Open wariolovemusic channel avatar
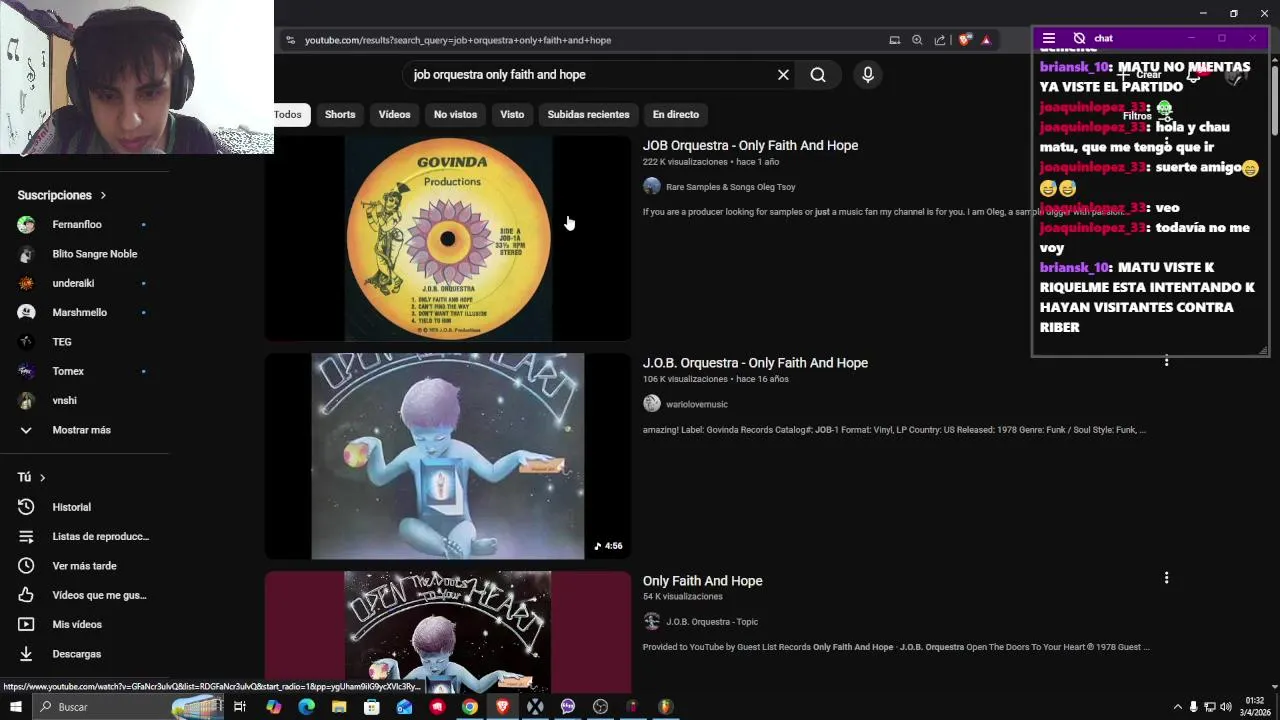1280x720 pixels. (x=652, y=404)
